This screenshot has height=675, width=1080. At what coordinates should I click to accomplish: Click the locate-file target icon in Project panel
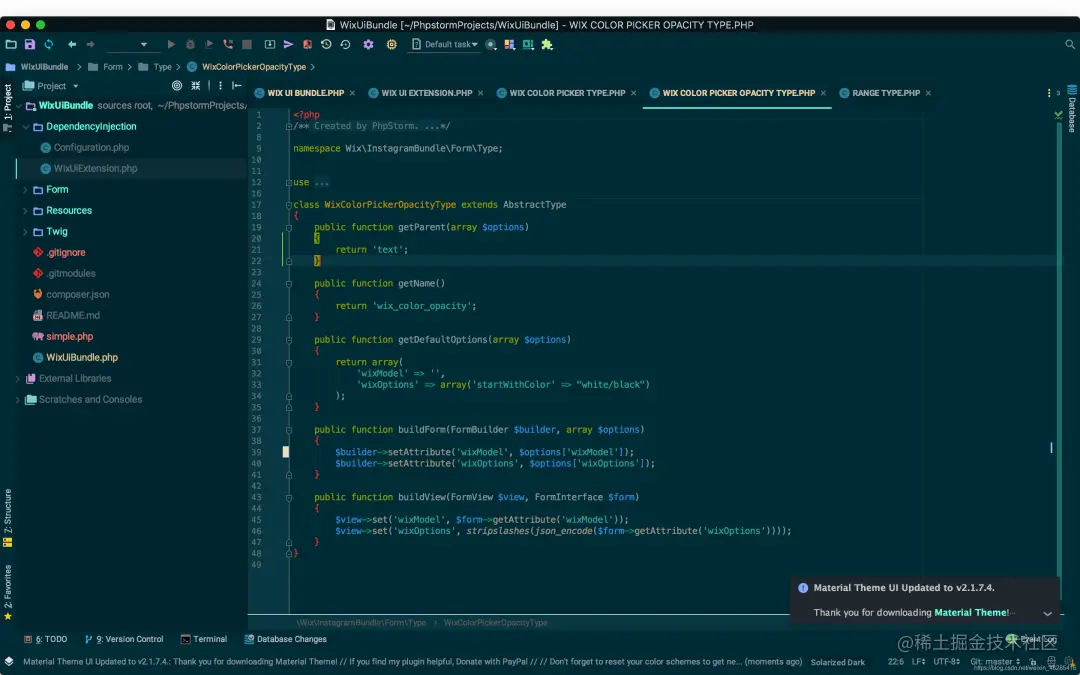(x=177, y=85)
